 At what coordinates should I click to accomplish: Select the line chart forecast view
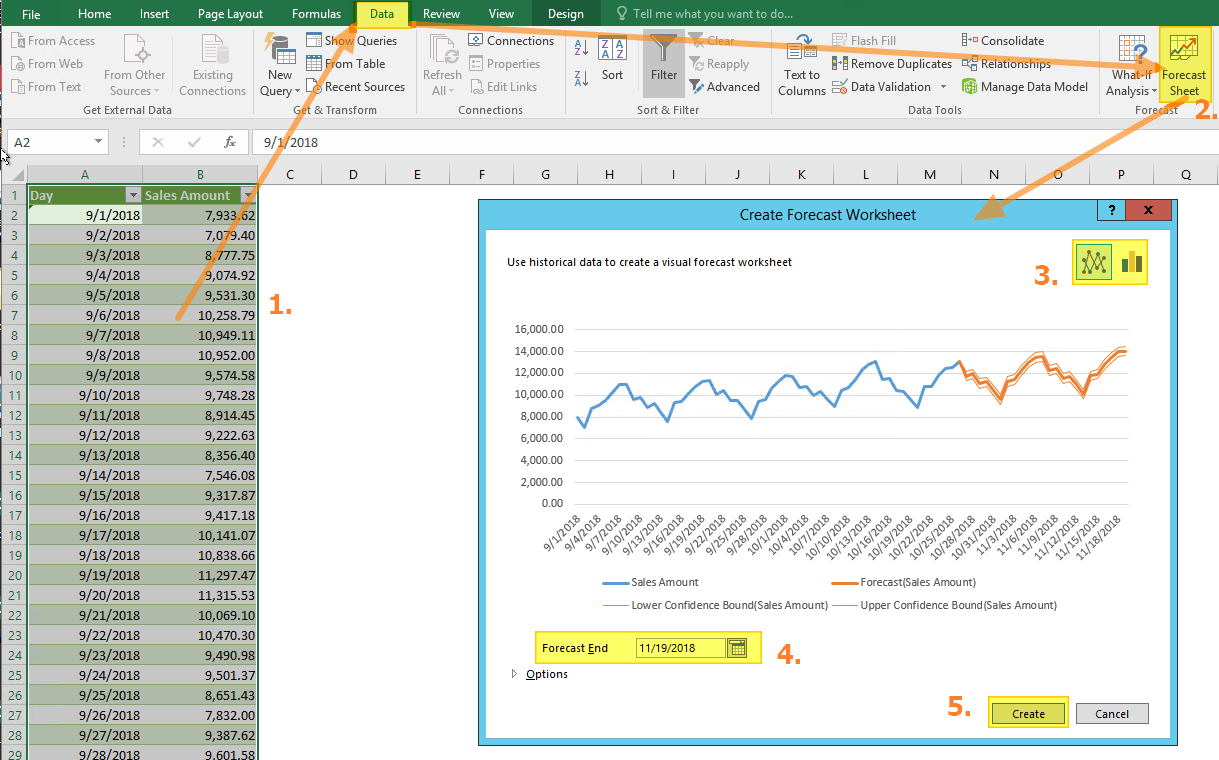(x=1093, y=261)
